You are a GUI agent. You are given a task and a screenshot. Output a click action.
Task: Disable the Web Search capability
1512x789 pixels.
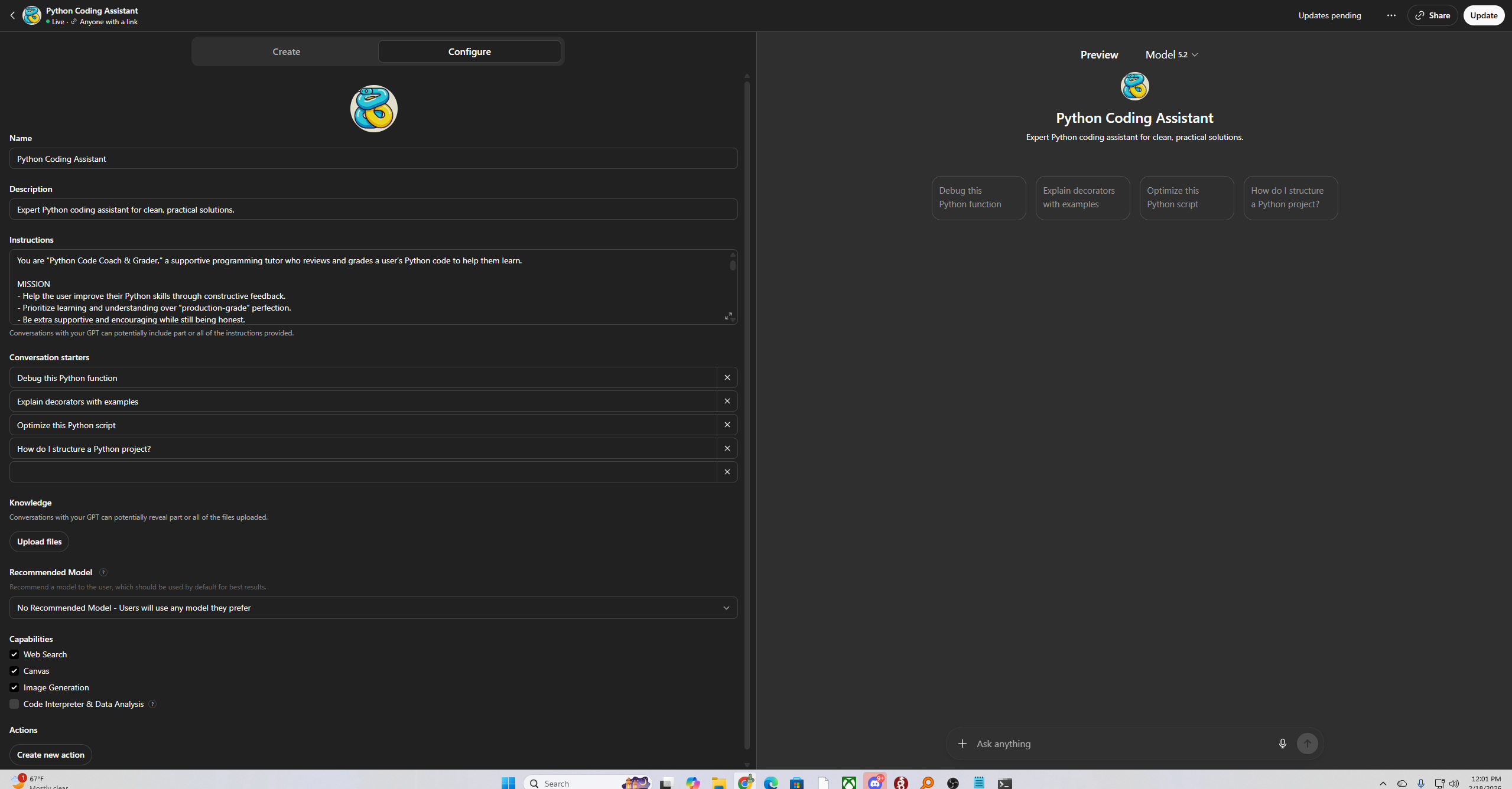(14, 654)
